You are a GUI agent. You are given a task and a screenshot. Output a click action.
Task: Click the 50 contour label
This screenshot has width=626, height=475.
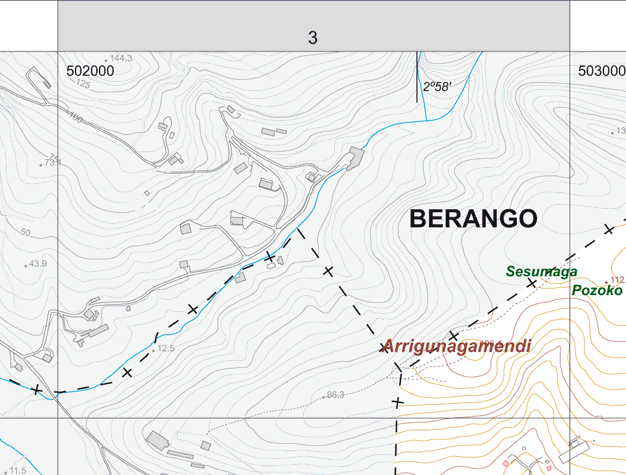tap(25, 232)
